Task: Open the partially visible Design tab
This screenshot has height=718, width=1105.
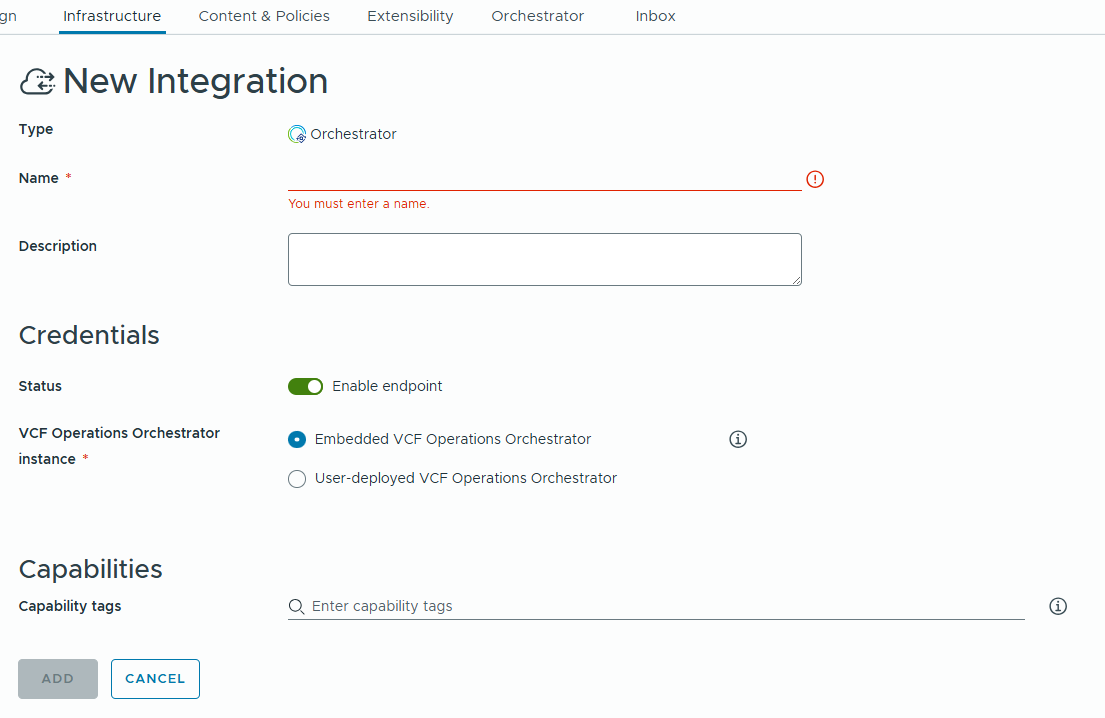Action: click(8, 16)
